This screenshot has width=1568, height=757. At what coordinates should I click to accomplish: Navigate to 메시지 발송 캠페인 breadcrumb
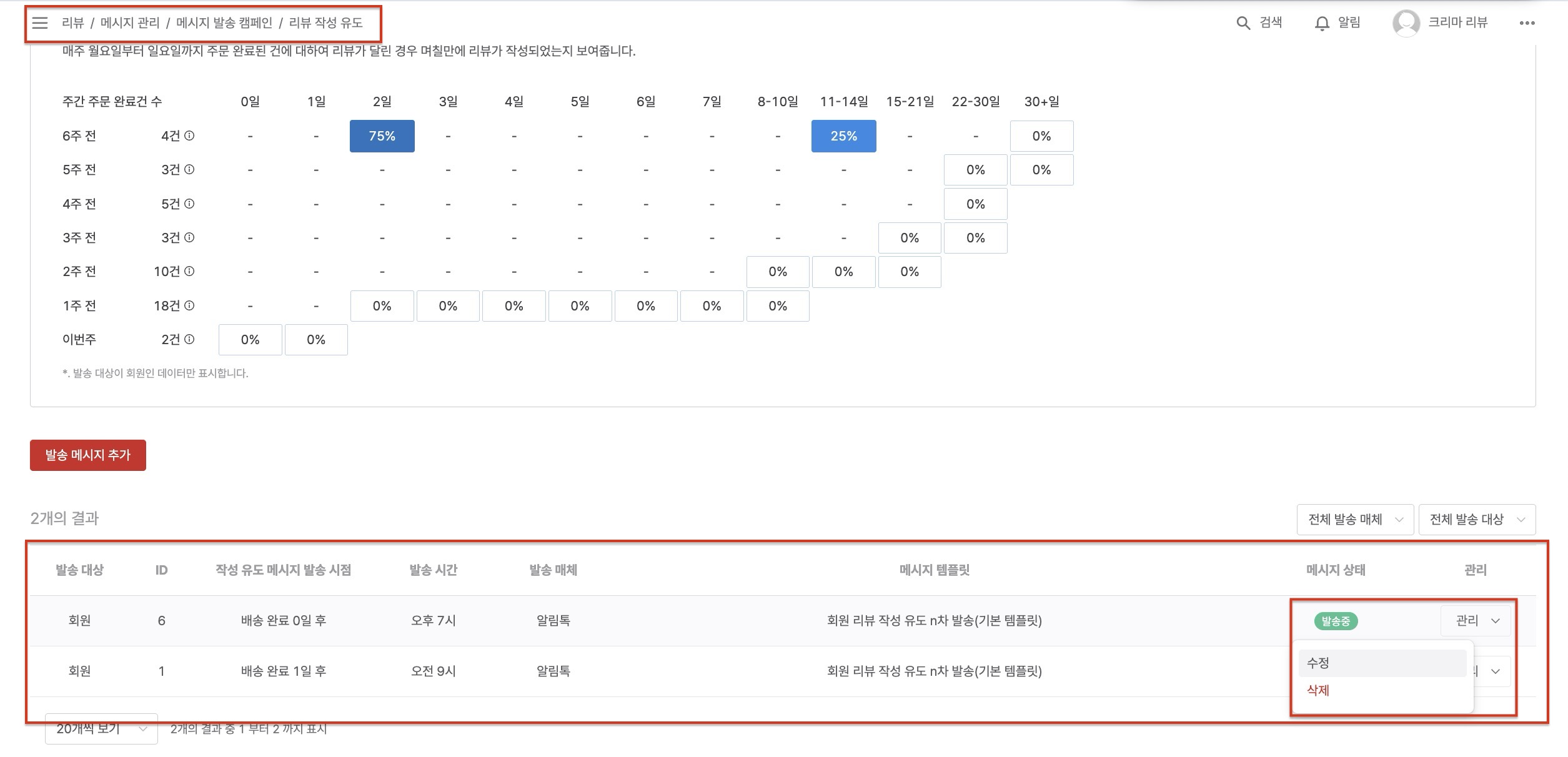click(x=224, y=23)
